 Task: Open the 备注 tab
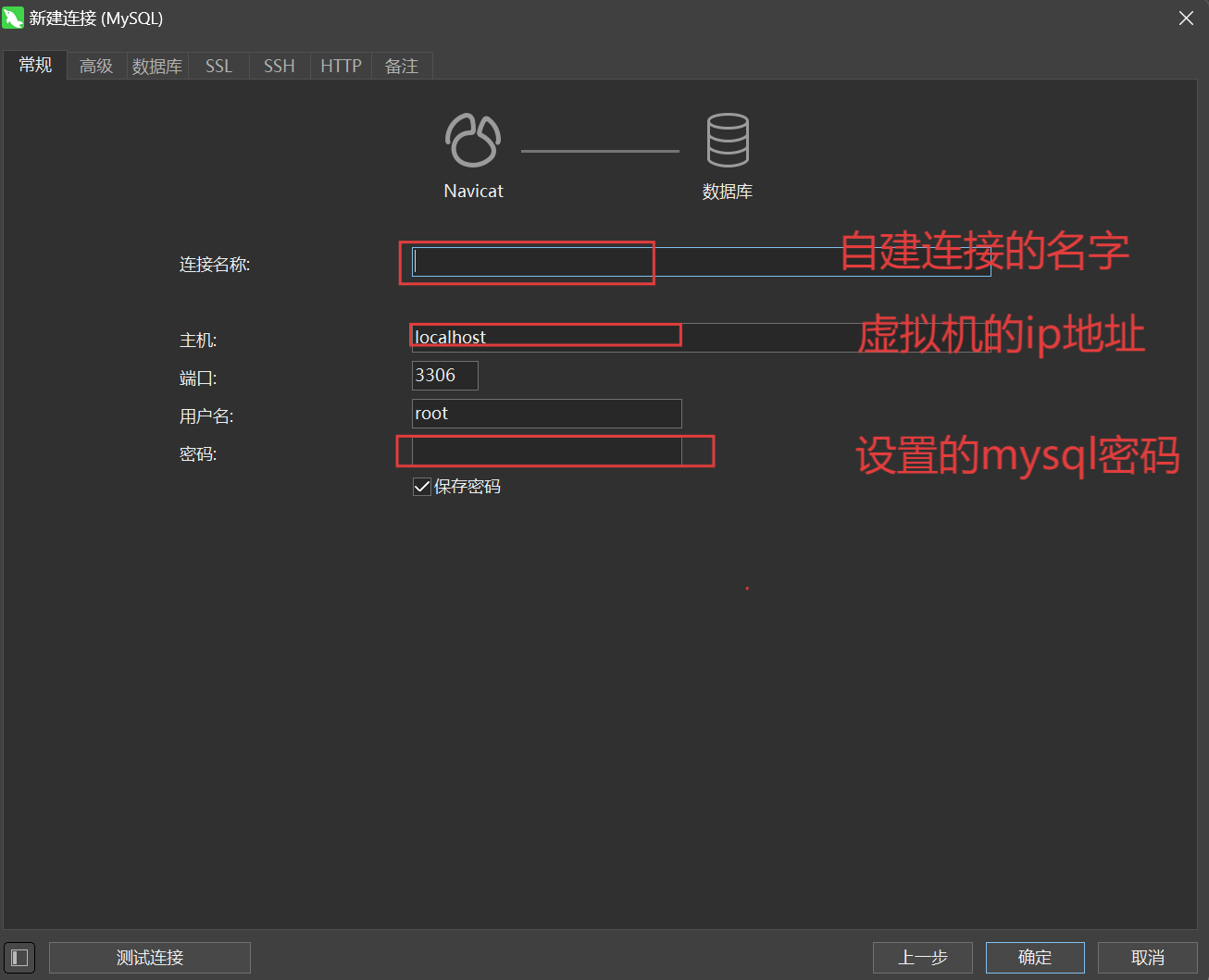pyautogui.click(x=402, y=66)
